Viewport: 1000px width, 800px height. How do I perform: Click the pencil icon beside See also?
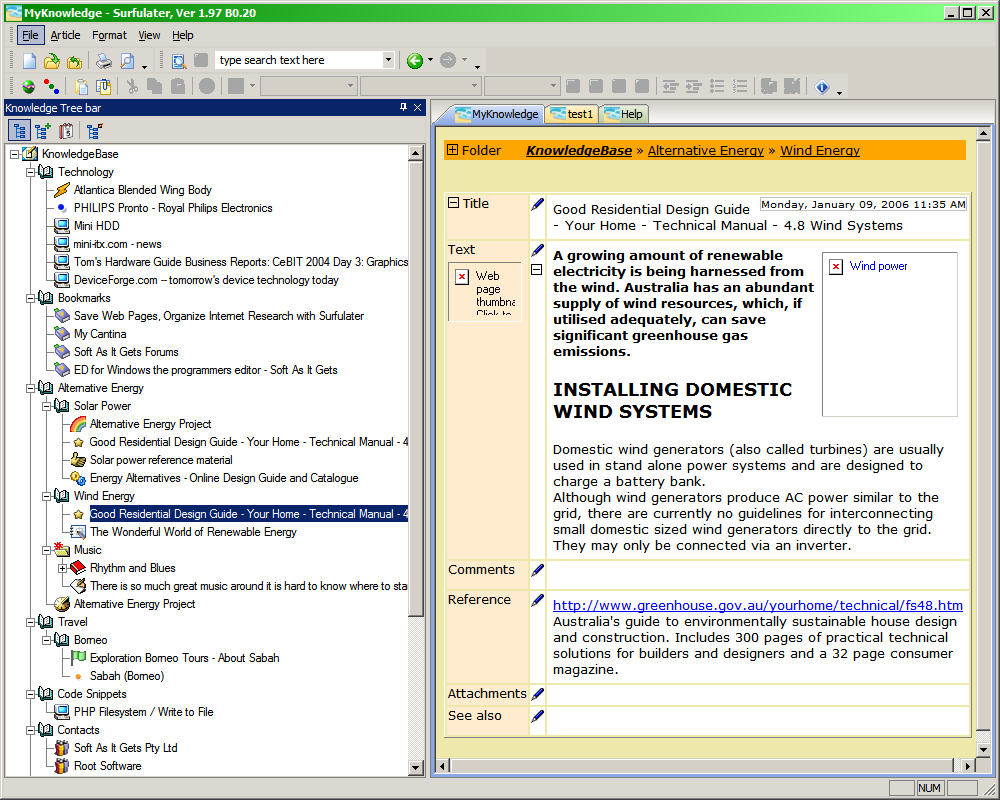(538, 716)
